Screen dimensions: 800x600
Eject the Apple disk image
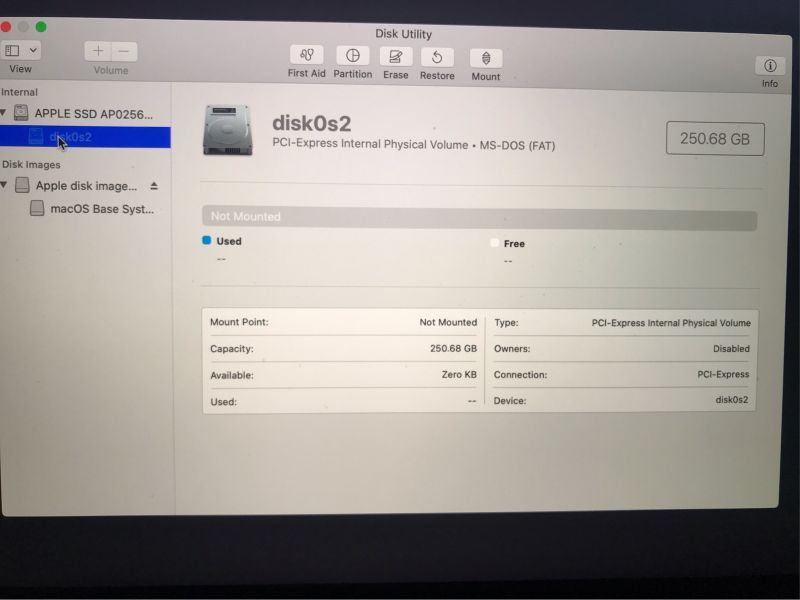pos(155,185)
